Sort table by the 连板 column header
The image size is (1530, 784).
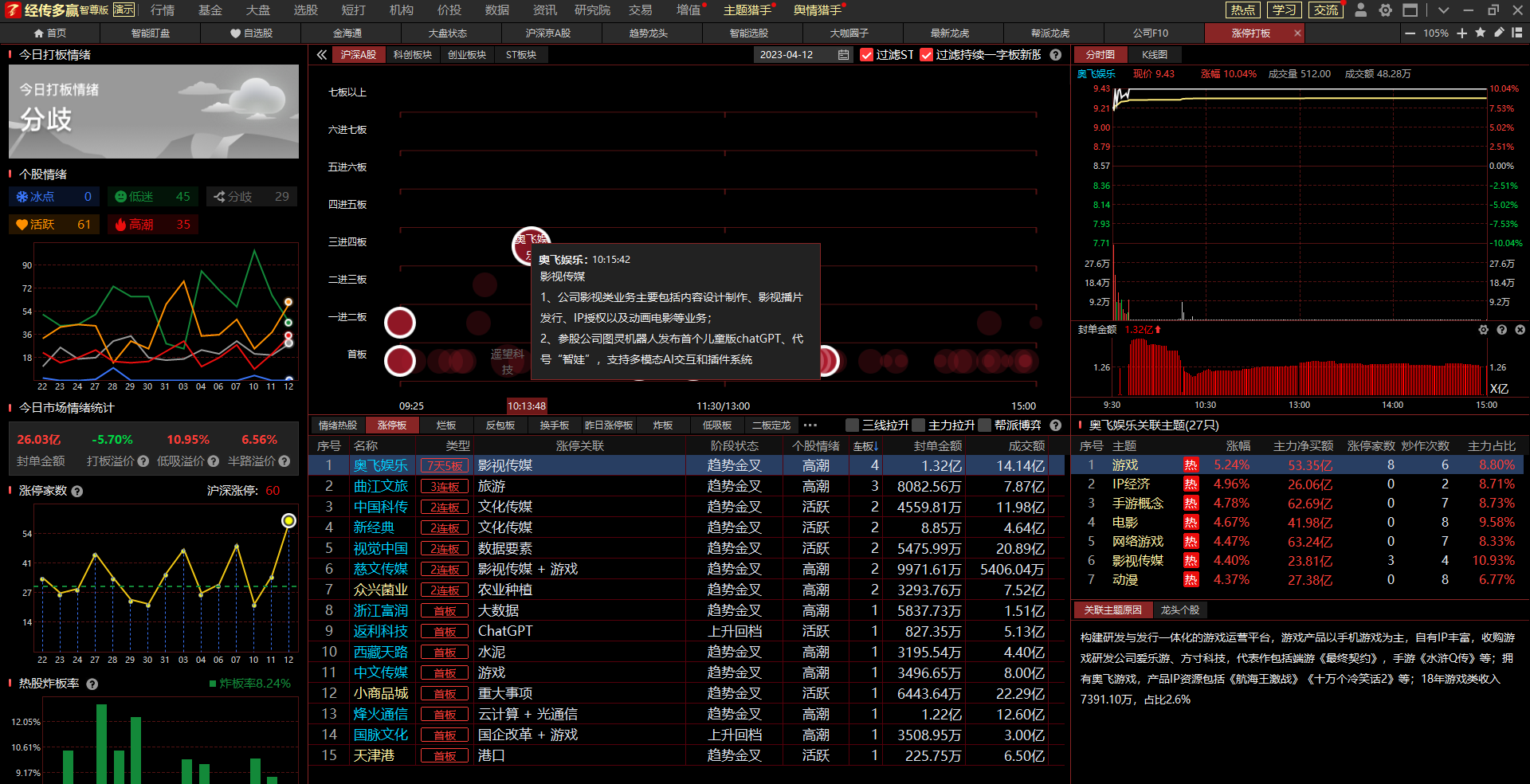point(865,446)
